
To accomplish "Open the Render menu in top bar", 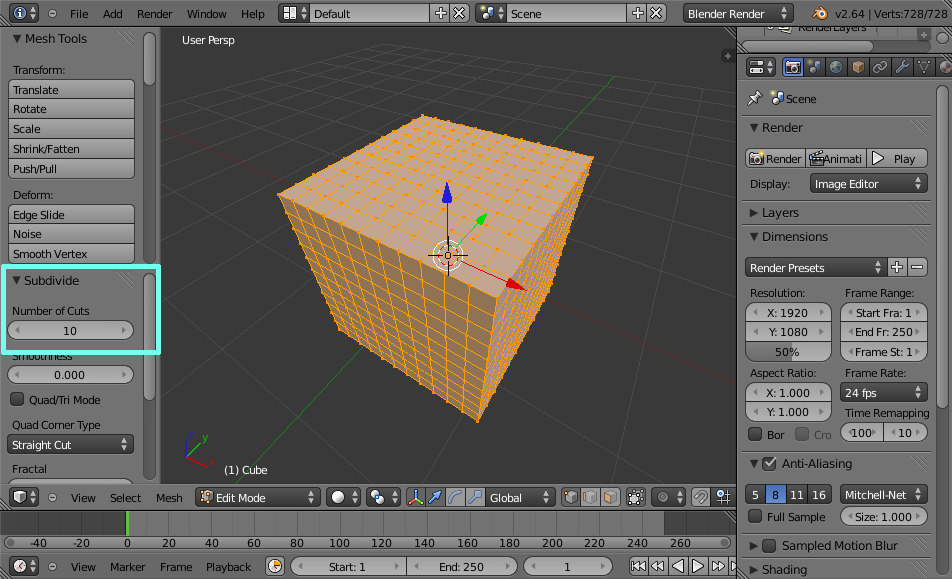I will coord(154,14).
